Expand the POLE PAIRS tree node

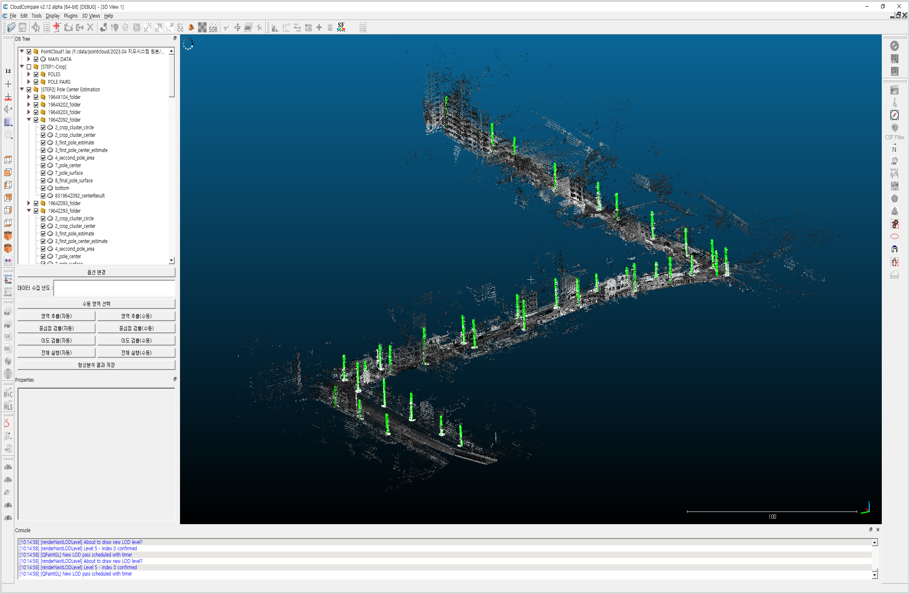click(29, 82)
